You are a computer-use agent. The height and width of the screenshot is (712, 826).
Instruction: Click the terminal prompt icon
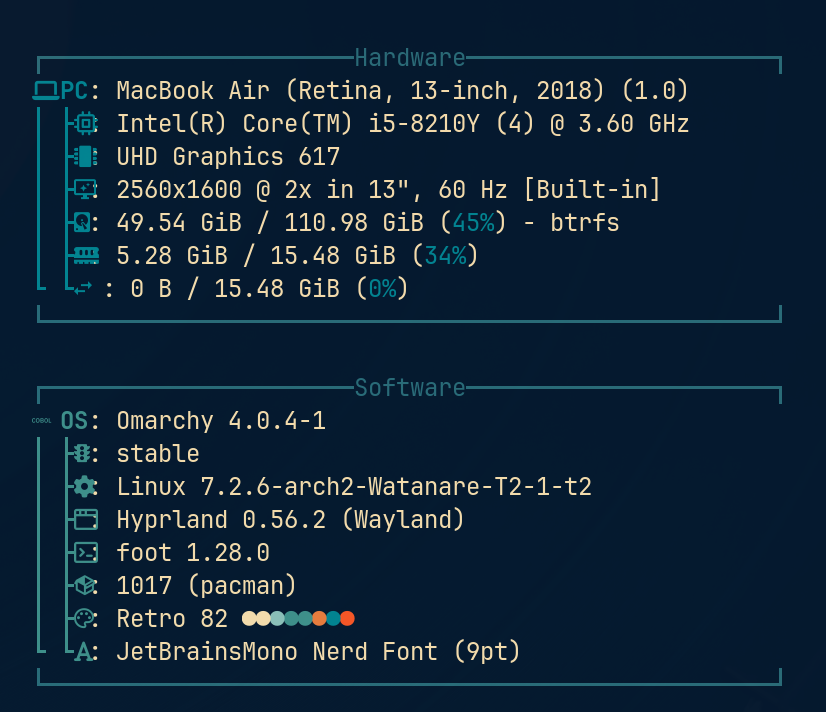[x=85, y=552]
